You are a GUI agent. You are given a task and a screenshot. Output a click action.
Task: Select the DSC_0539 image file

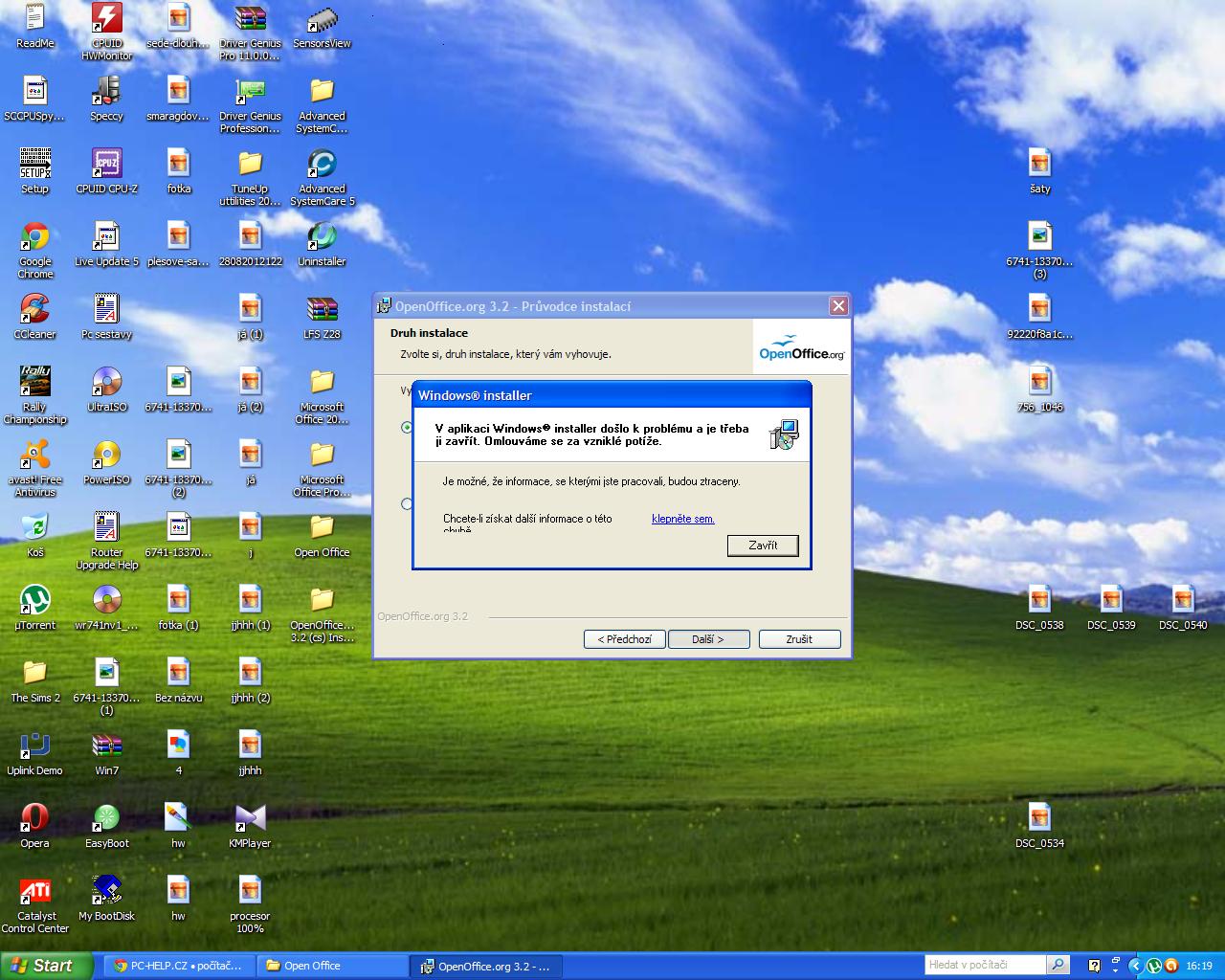(x=1111, y=608)
